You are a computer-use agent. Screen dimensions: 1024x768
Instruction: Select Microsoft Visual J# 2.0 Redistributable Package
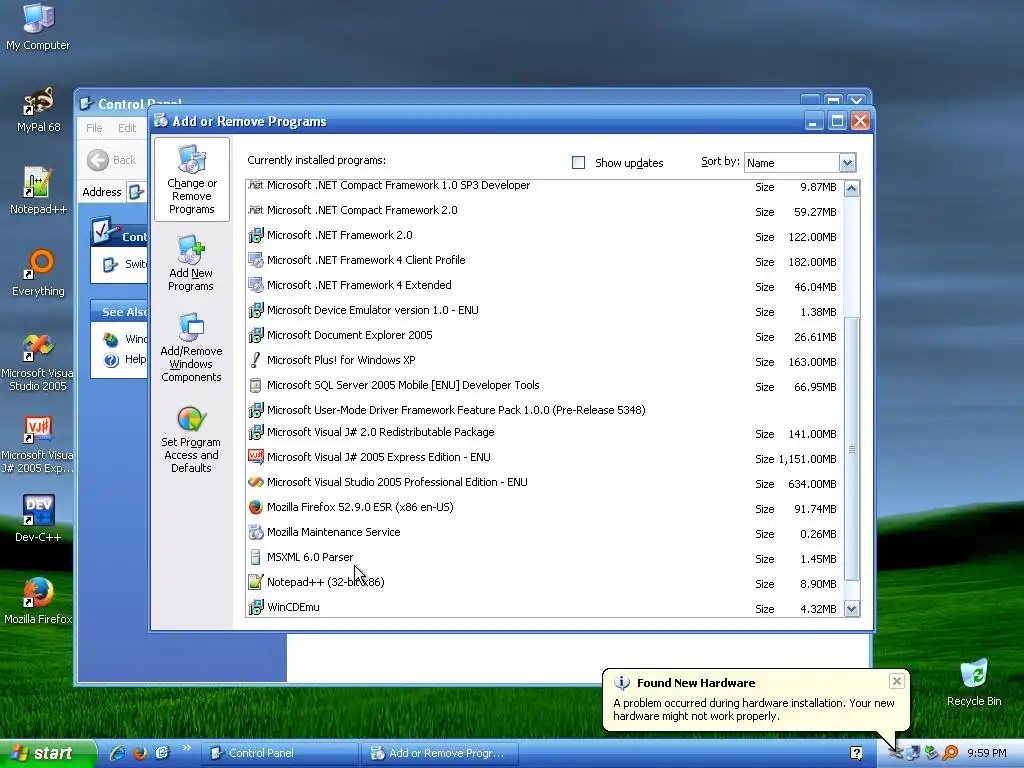pyautogui.click(x=545, y=433)
